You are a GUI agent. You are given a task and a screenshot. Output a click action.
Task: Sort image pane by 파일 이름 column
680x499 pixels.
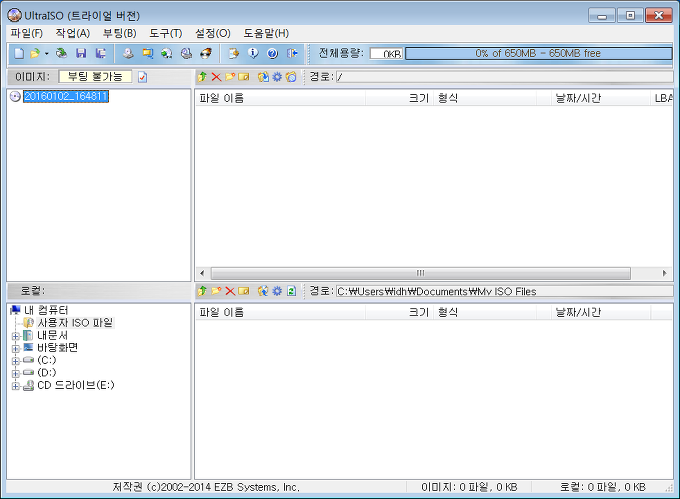tap(280, 98)
